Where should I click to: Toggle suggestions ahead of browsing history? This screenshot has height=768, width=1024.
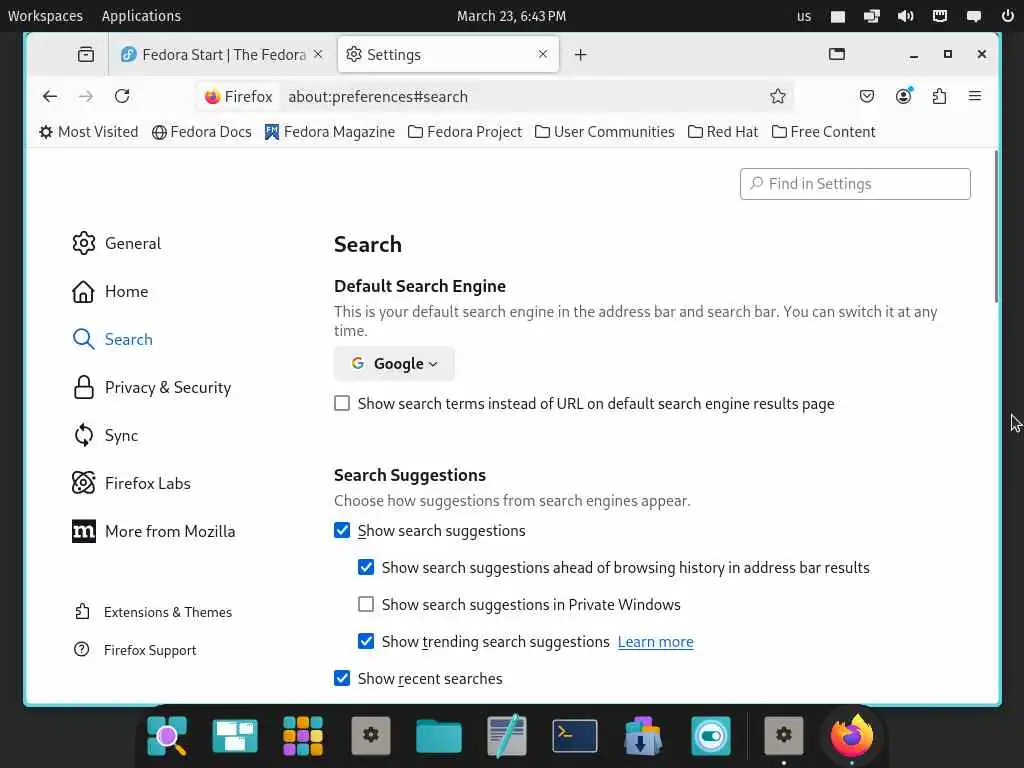pos(366,568)
